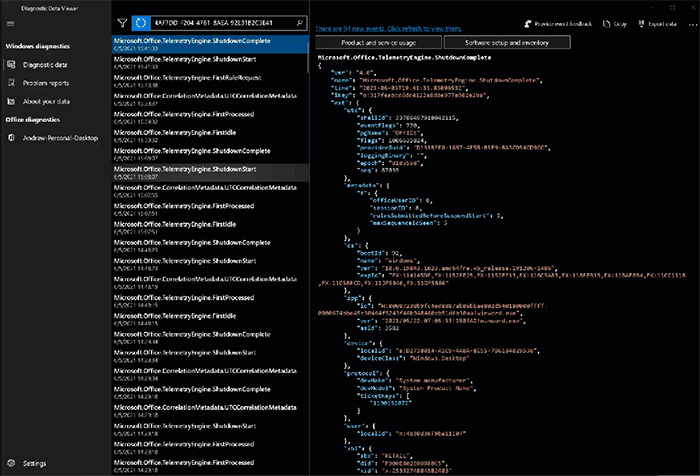This screenshot has width=700, height=476.
Task: Select the FirstIdle event dated 15:07
Action: tap(210, 227)
